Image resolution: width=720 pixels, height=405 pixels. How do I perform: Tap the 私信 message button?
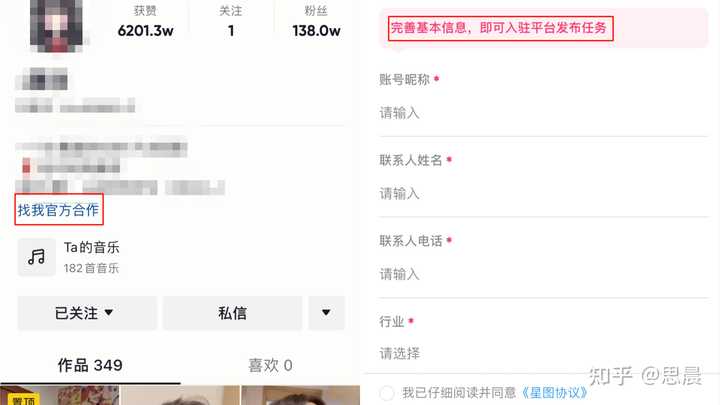tap(232, 313)
